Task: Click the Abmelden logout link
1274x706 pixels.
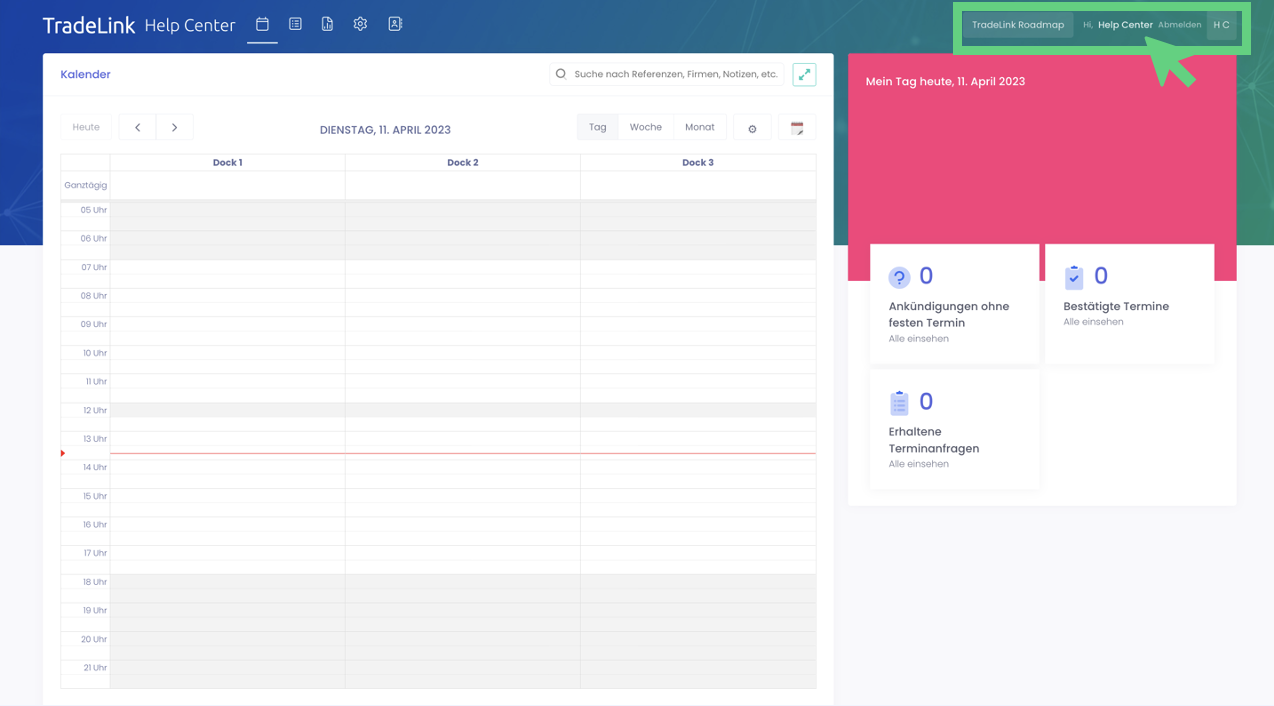Action: [1179, 25]
